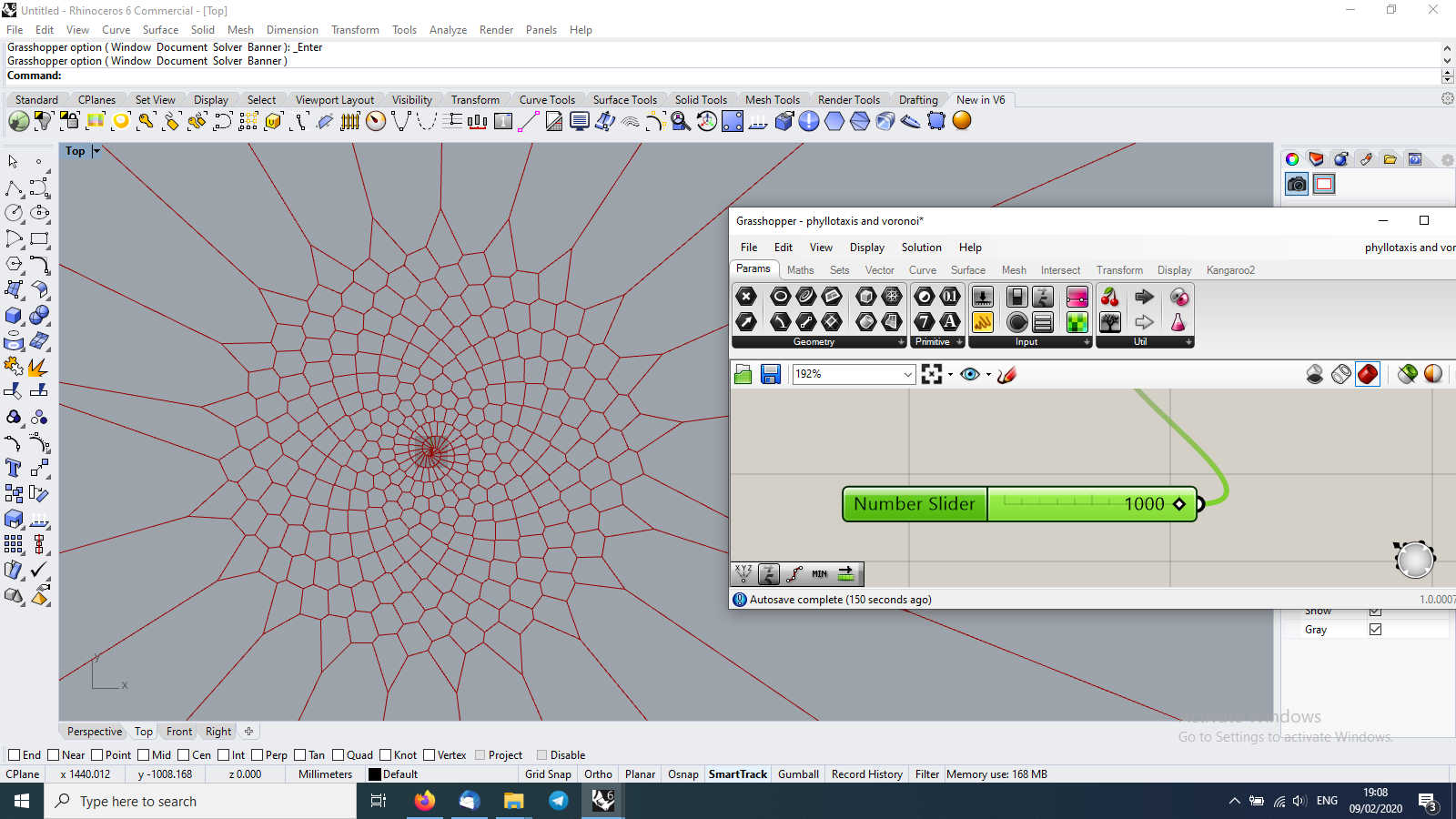Click the Grasshopper Mesh parameter icon

point(892,296)
